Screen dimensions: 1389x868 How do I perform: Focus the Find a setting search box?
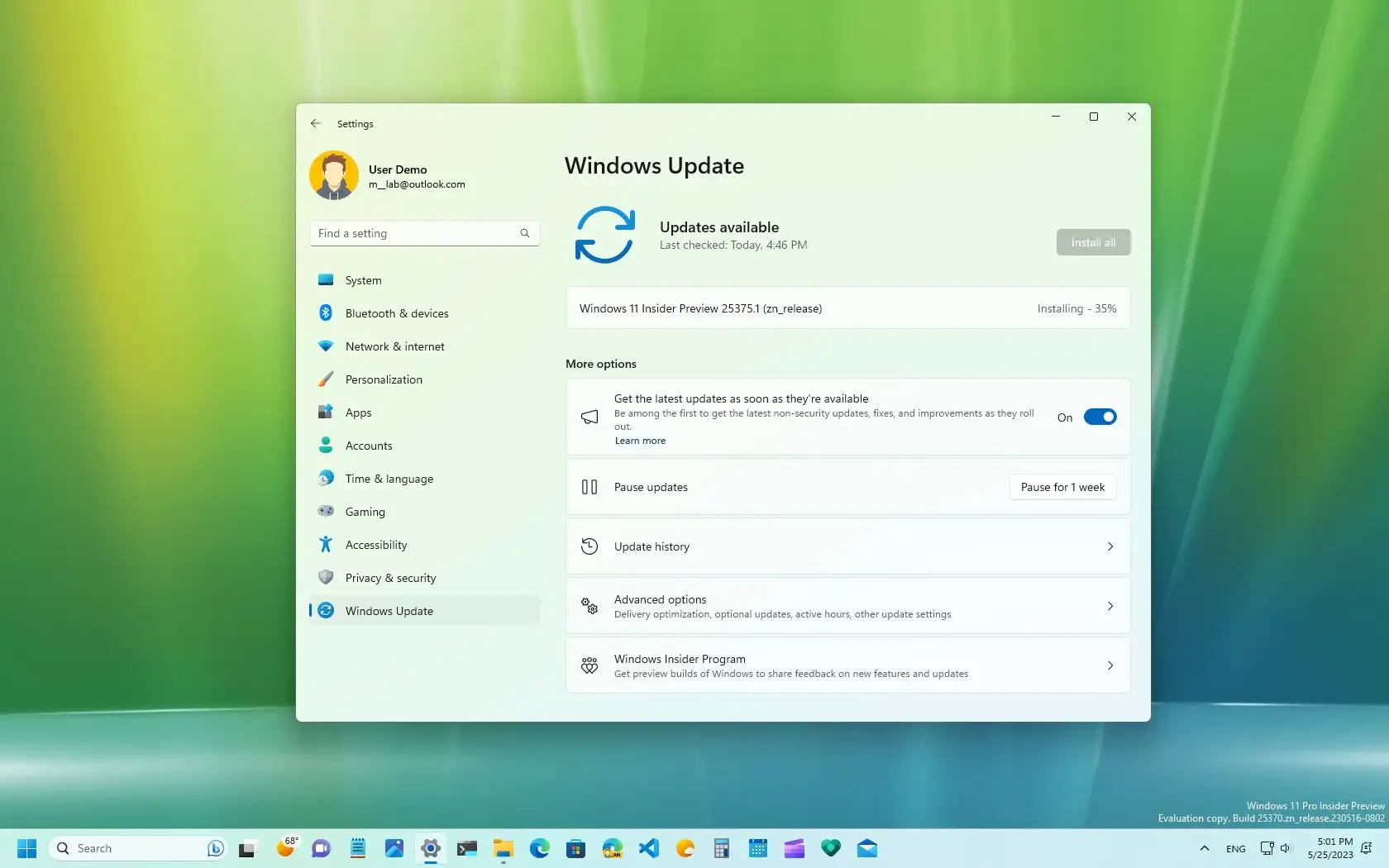click(424, 233)
